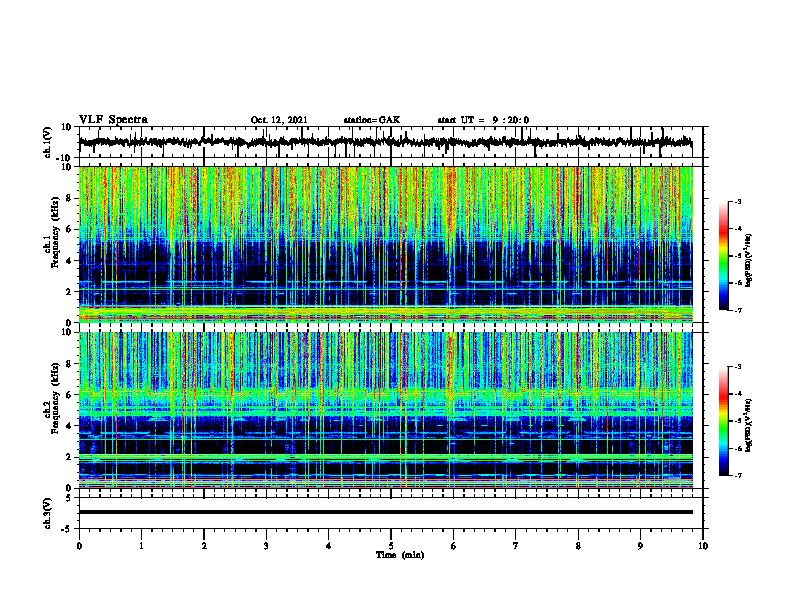Click the time axis tick label "6"
Screen dimensions: 792x612
click(x=454, y=546)
